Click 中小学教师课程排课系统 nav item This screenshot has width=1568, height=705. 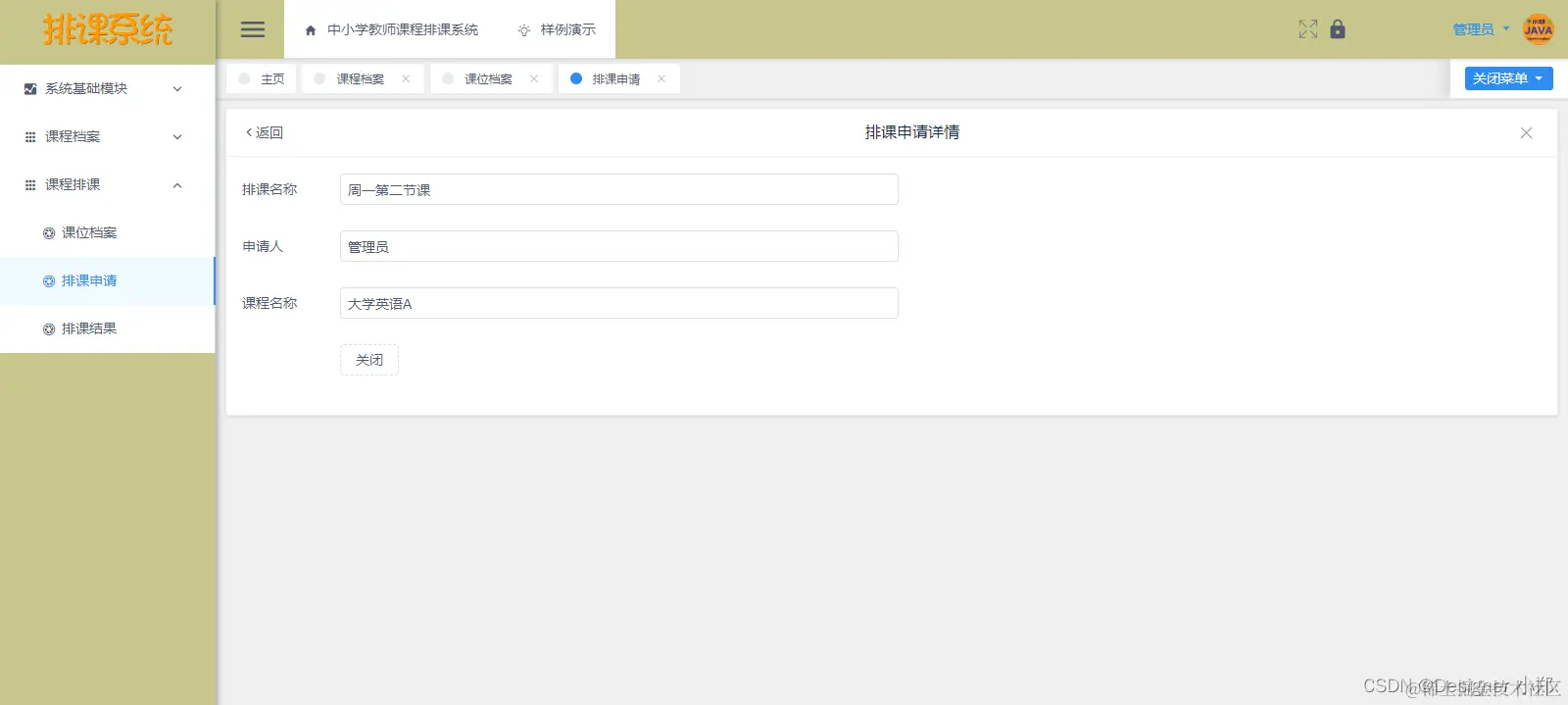(x=392, y=30)
